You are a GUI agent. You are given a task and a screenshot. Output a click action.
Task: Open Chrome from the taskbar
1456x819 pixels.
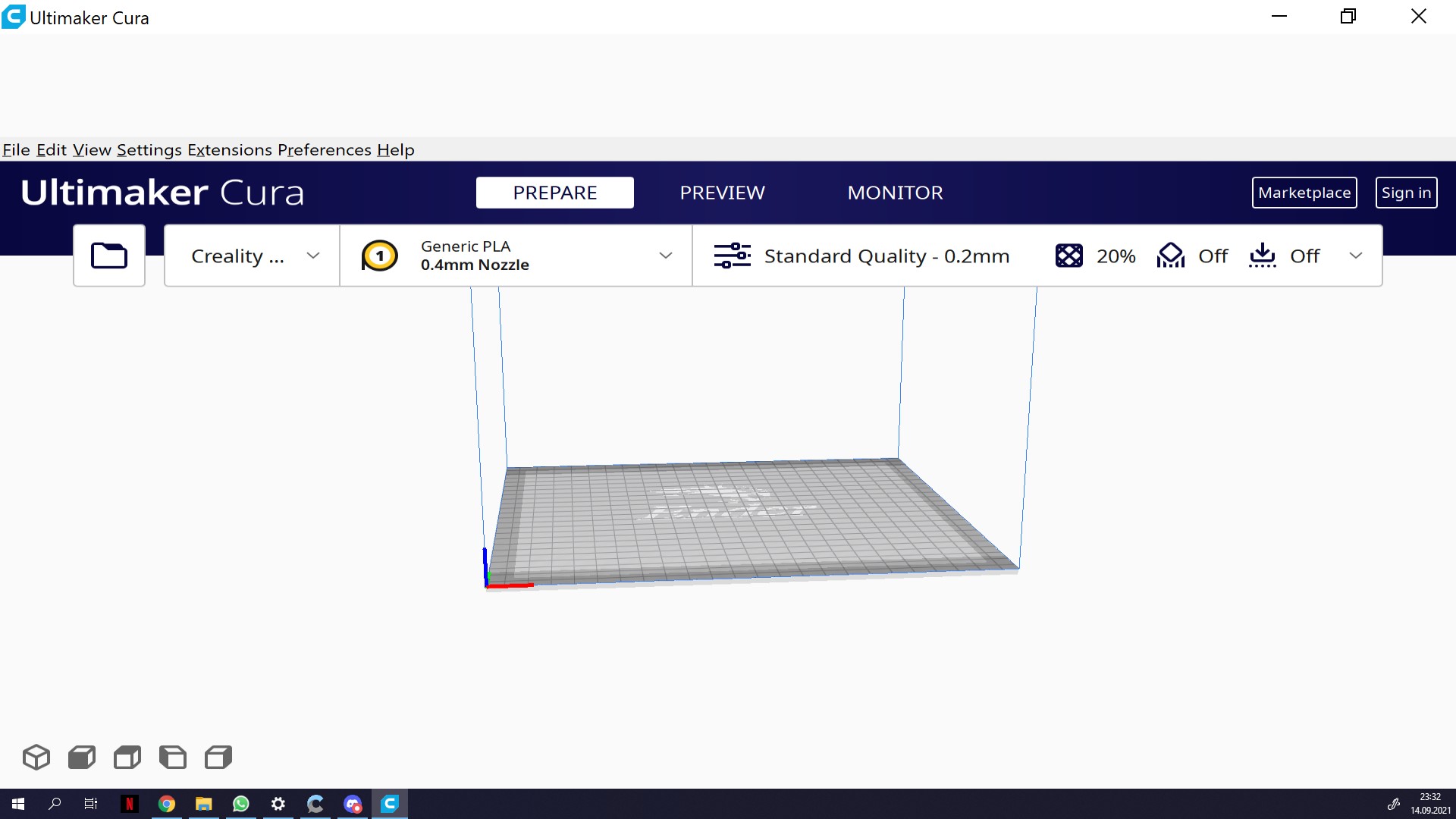click(x=166, y=803)
